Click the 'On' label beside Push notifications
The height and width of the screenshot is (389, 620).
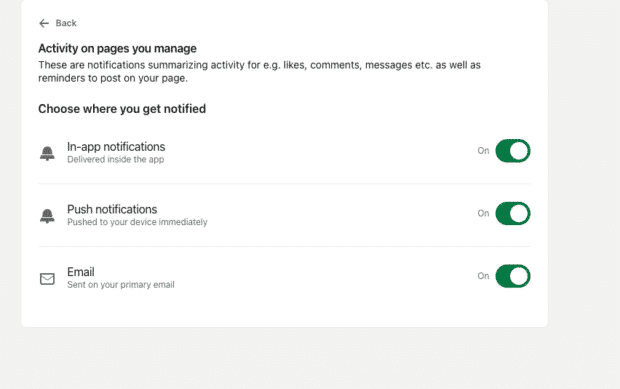483,213
